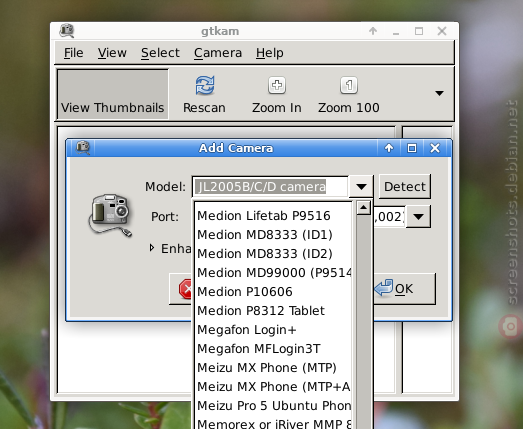Click the shade (up arrow) button on gtkam window
523x429 pixels.
[373, 31]
